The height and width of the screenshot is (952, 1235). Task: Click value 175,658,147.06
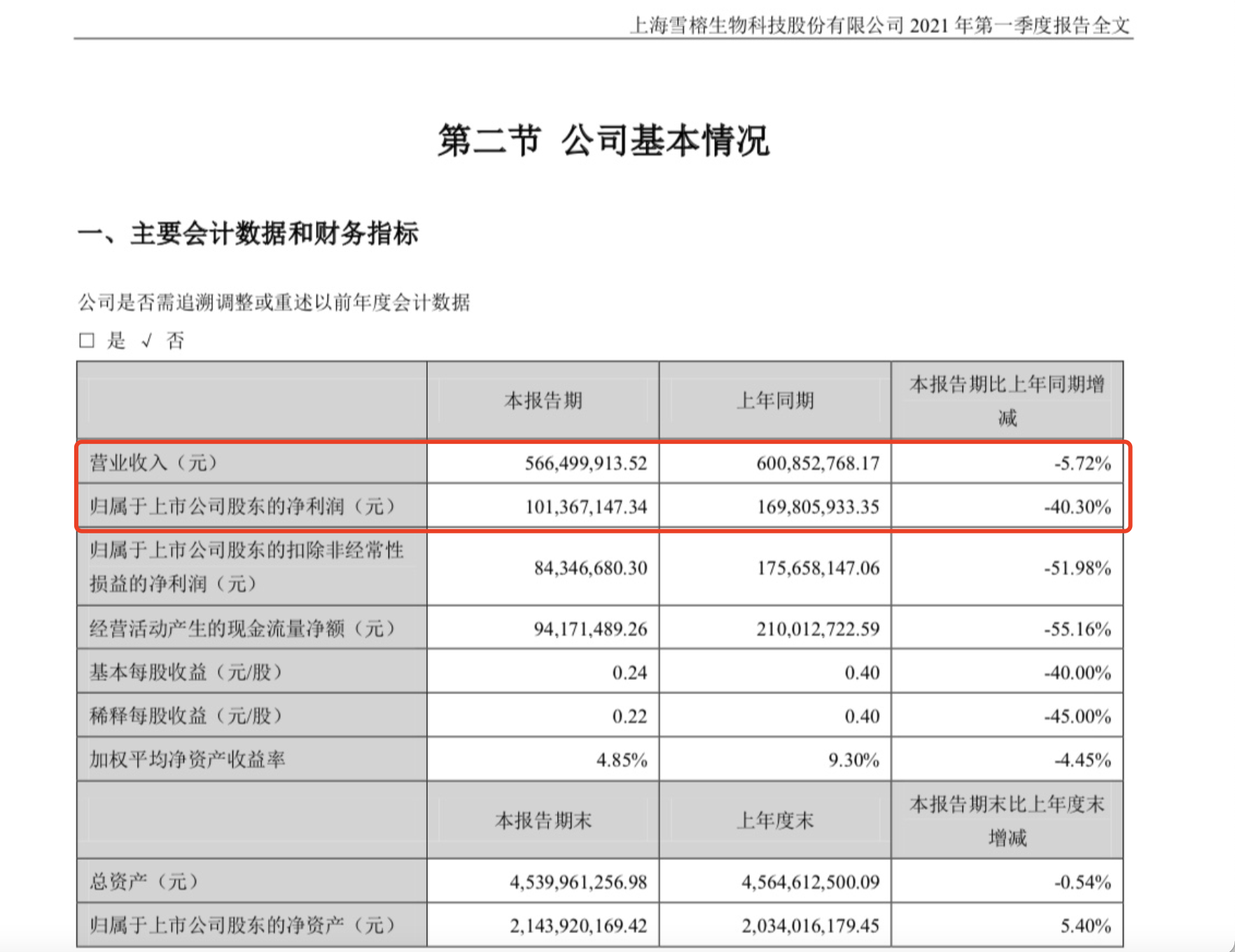pyautogui.click(x=818, y=568)
